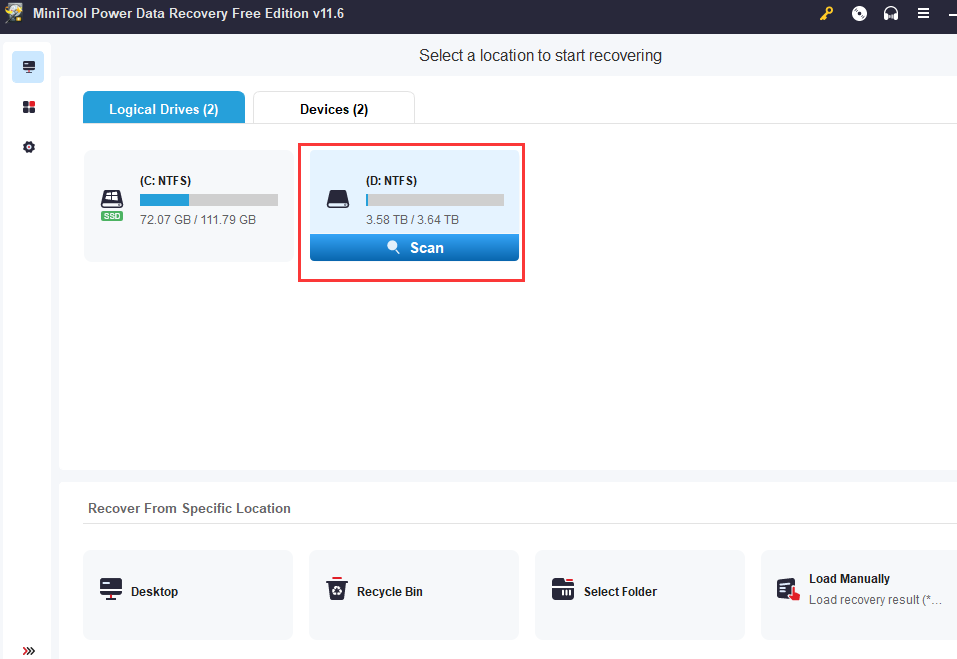Select the Desktop recovery location

(188, 595)
